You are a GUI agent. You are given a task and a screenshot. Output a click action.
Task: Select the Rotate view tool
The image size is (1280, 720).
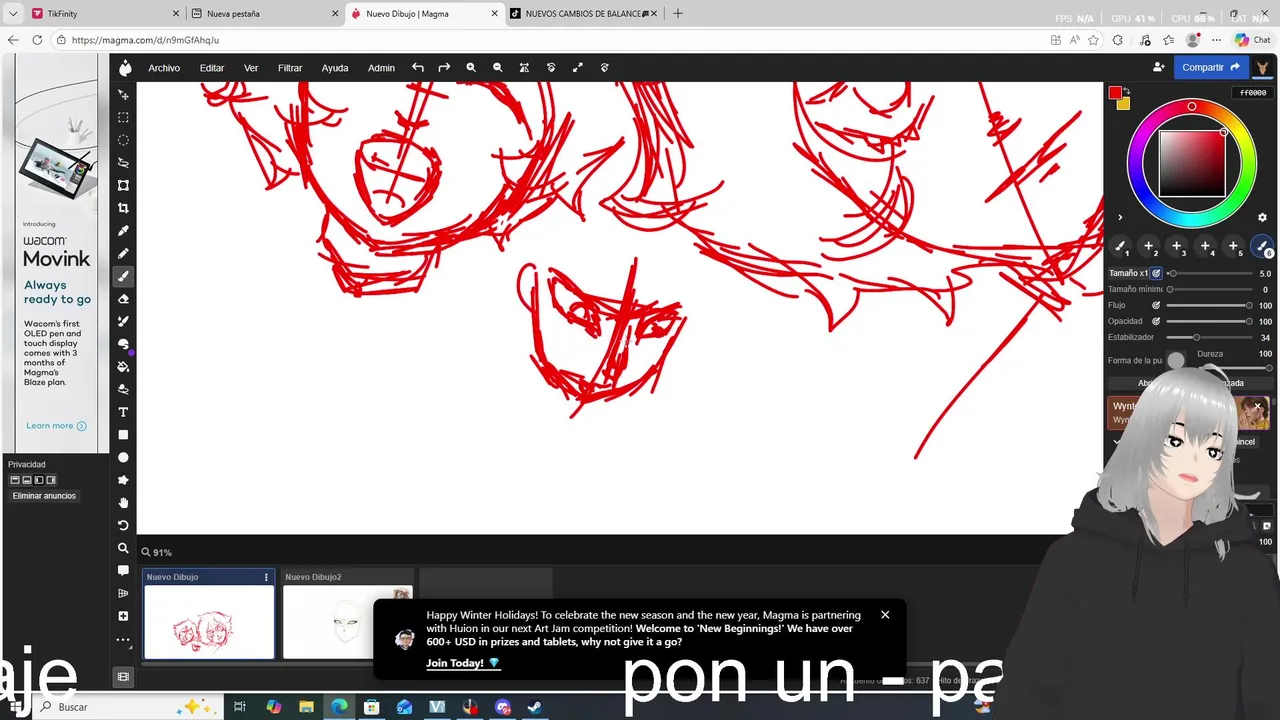tap(124, 525)
